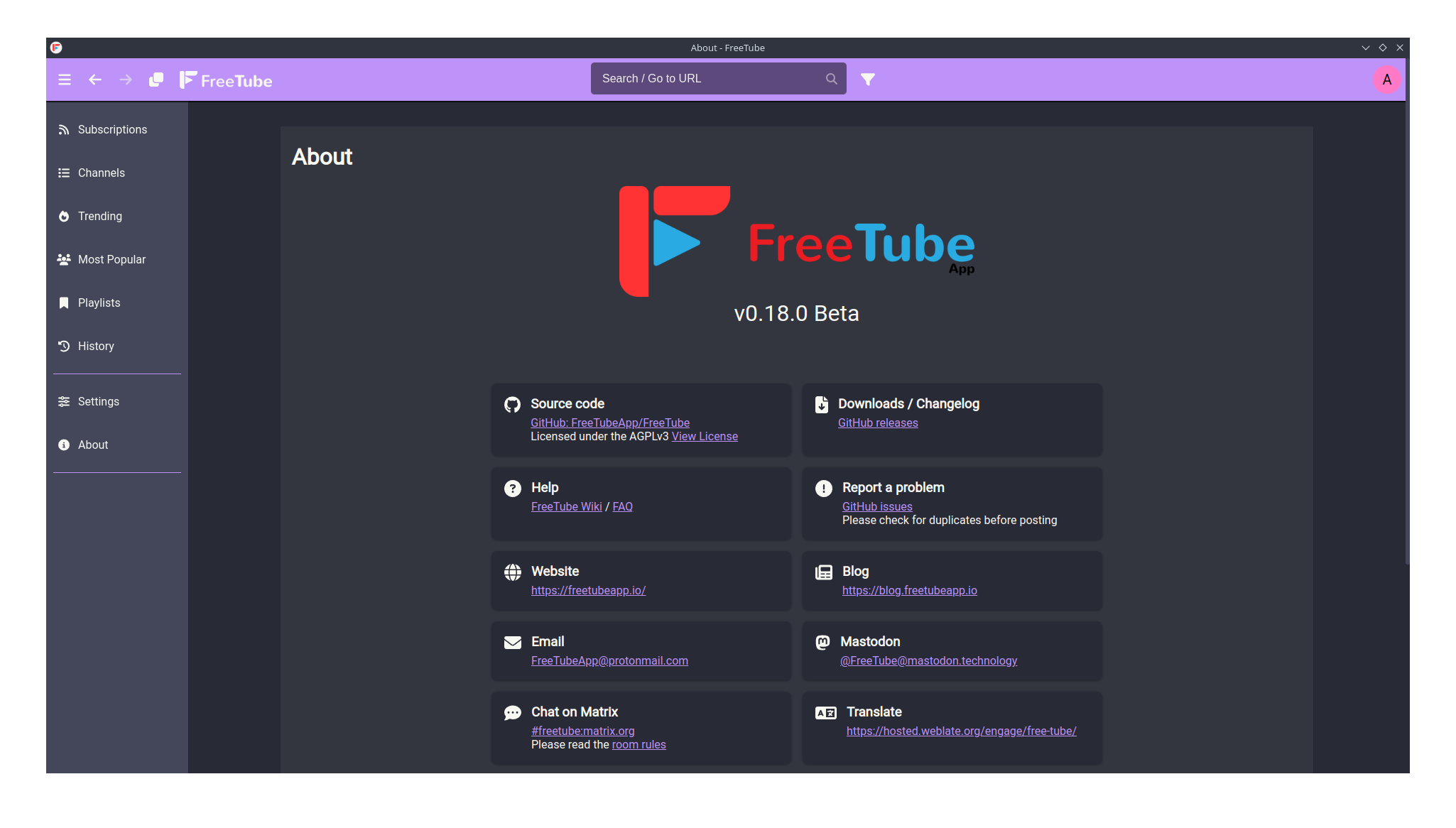Click the GitHub icon beside Source code

coord(512,405)
